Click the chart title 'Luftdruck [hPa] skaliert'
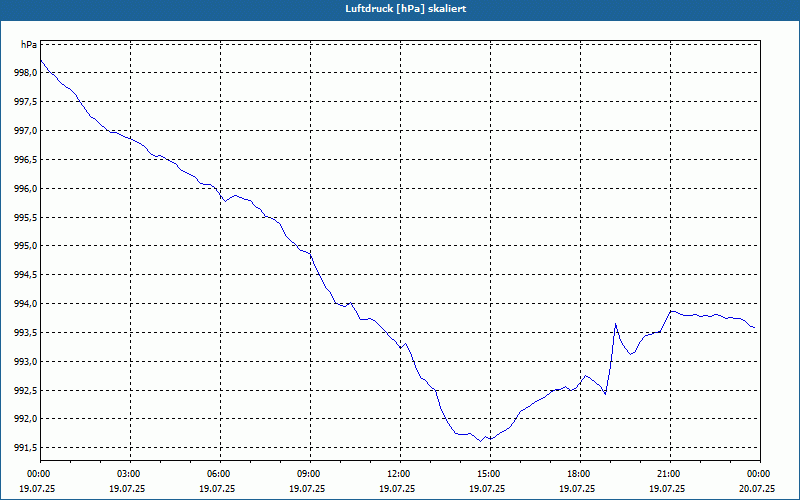 click(x=406, y=9)
